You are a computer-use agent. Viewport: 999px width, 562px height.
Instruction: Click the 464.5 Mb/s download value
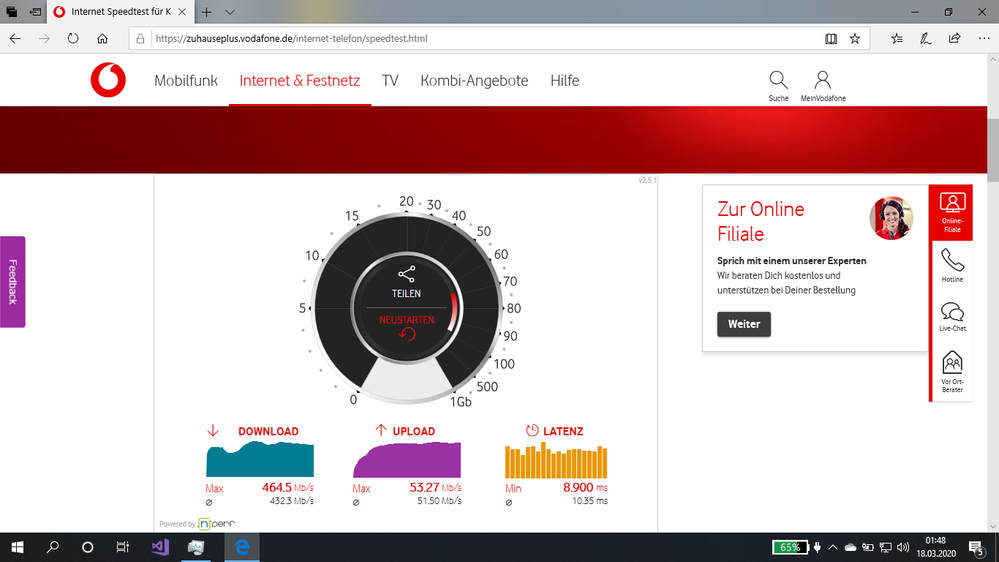(x=287, y=487)
